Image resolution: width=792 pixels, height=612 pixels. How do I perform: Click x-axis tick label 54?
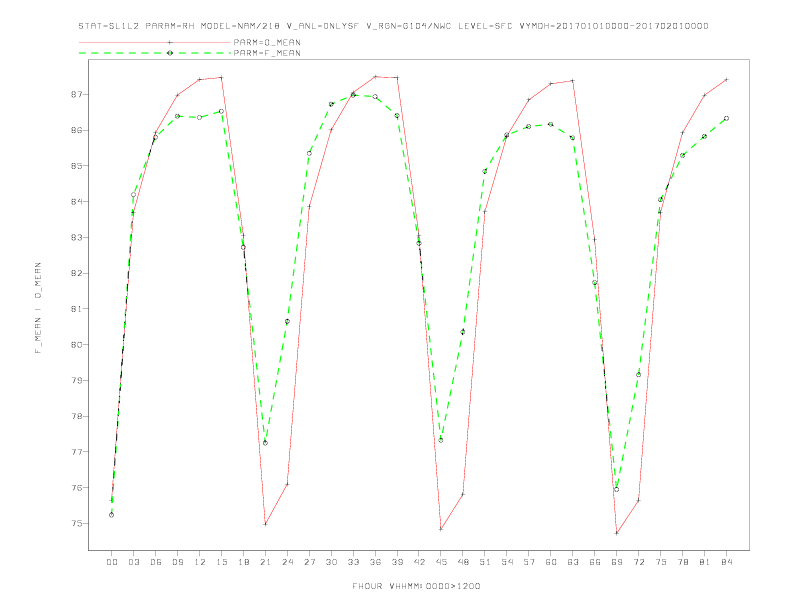coord(507,562)
